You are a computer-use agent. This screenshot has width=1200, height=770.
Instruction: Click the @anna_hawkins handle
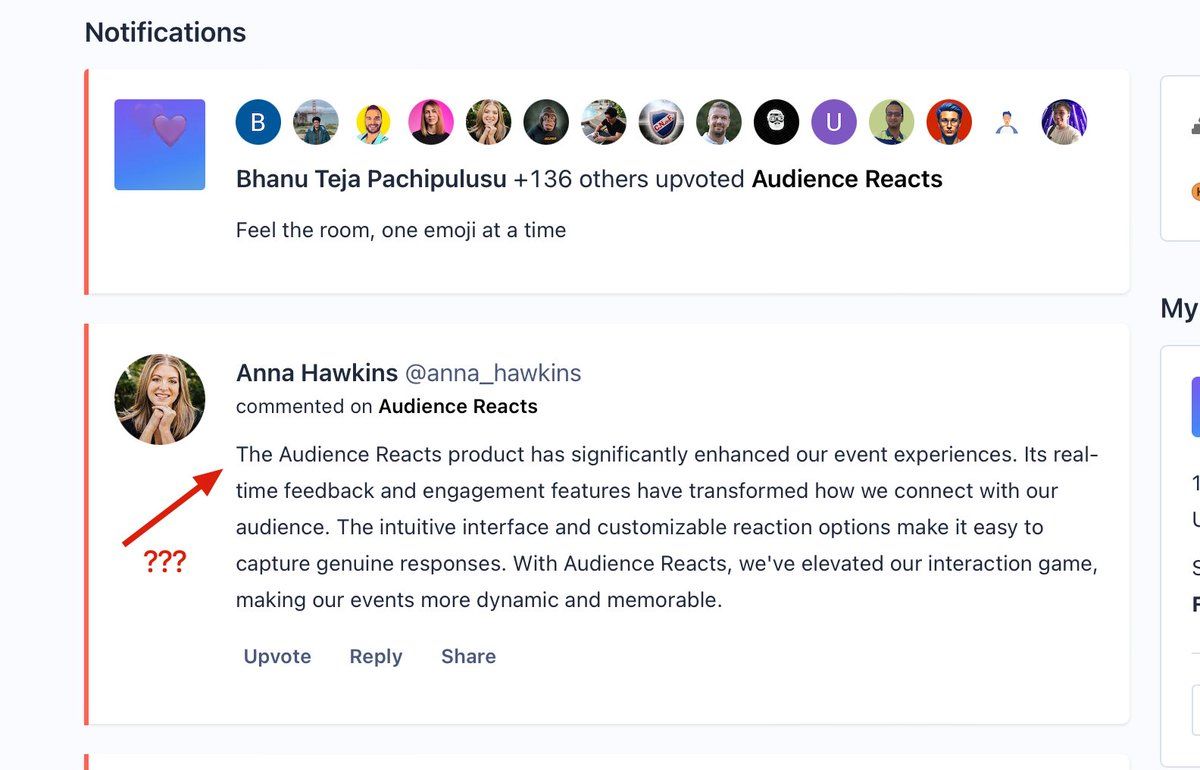[x=492, y=373]
